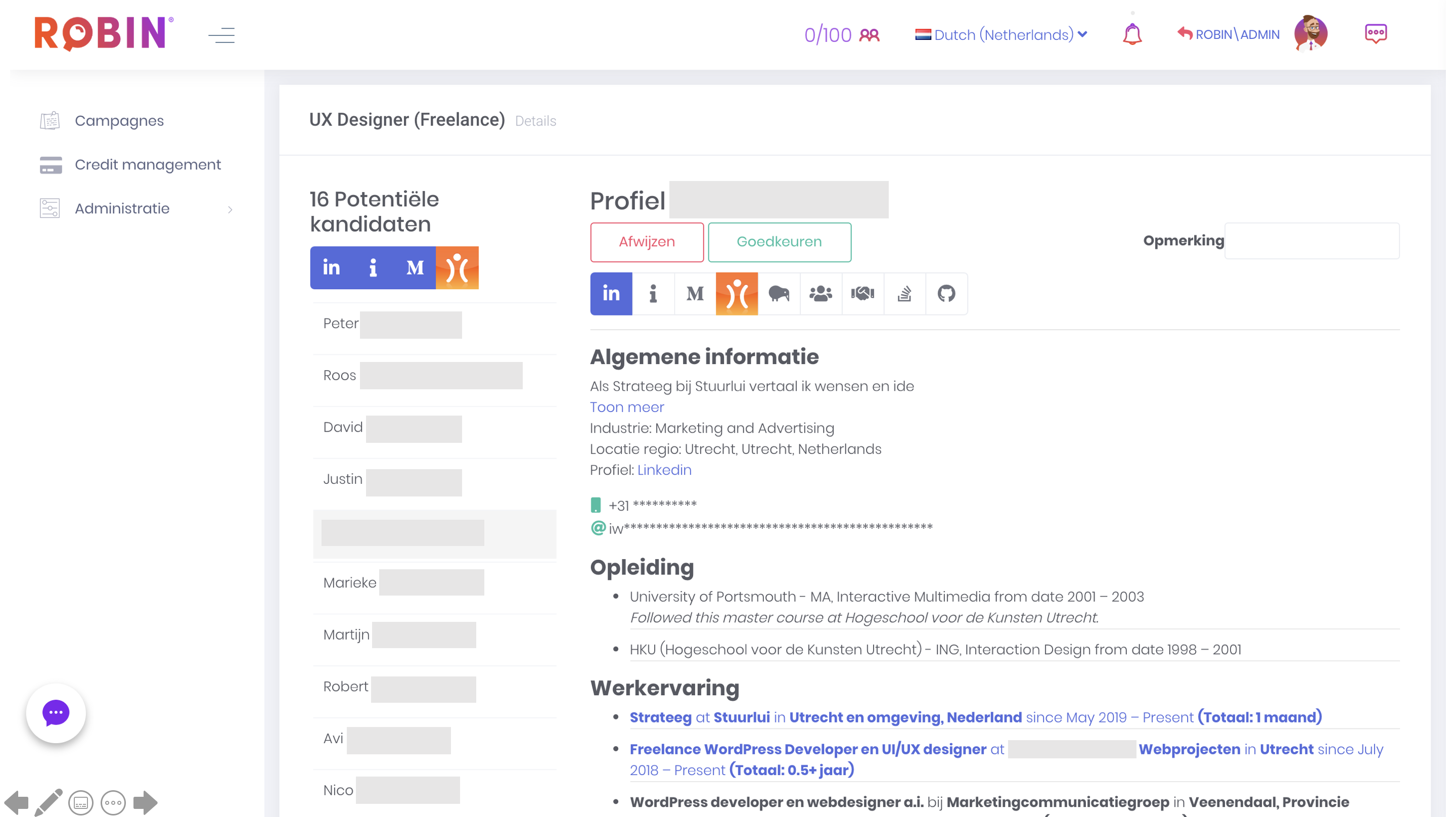
Task: Collapse the sidebar using the hamburger toggle
Action: click(221, 35)
